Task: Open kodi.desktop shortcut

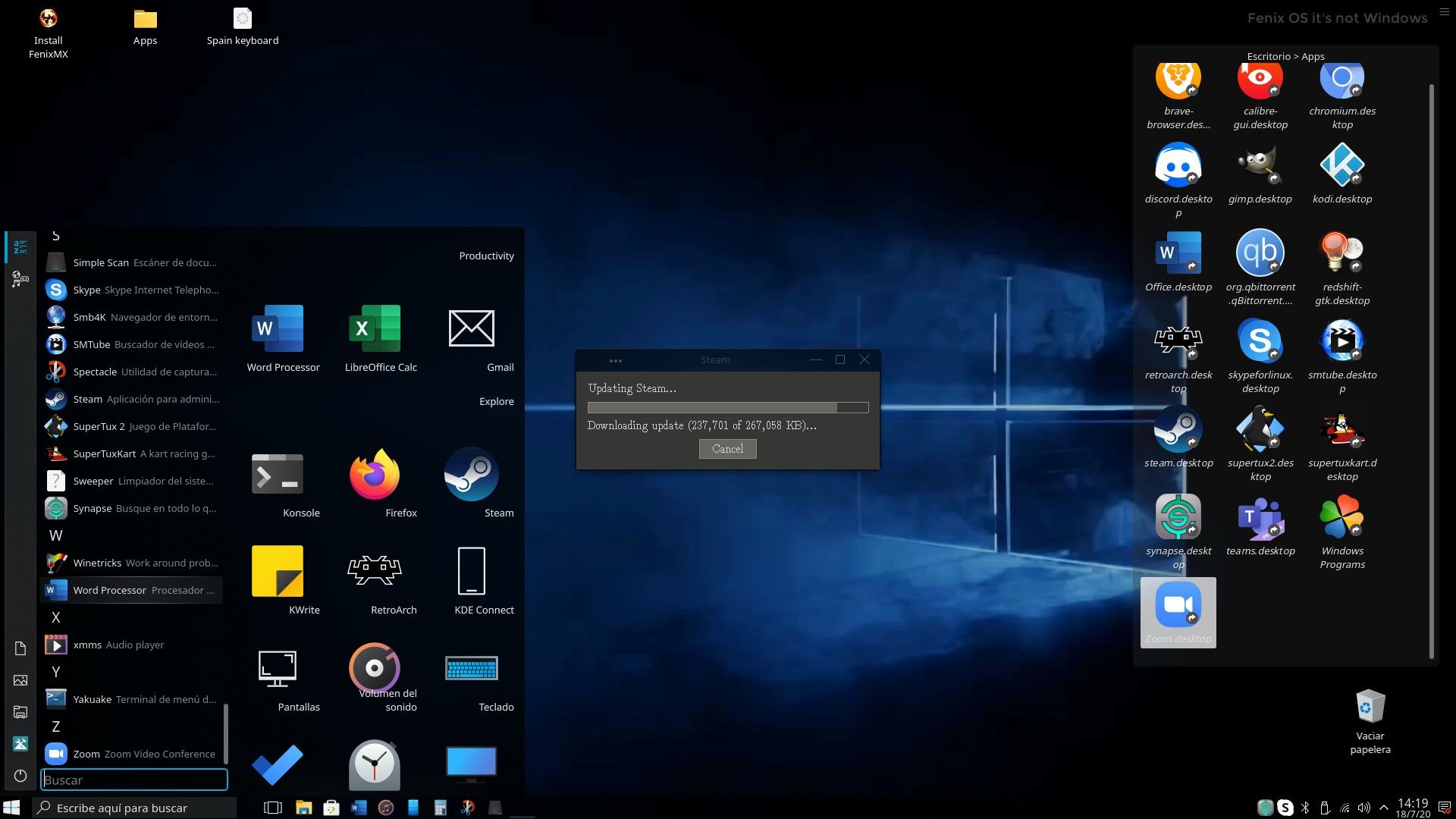Action: point(1342,174)
